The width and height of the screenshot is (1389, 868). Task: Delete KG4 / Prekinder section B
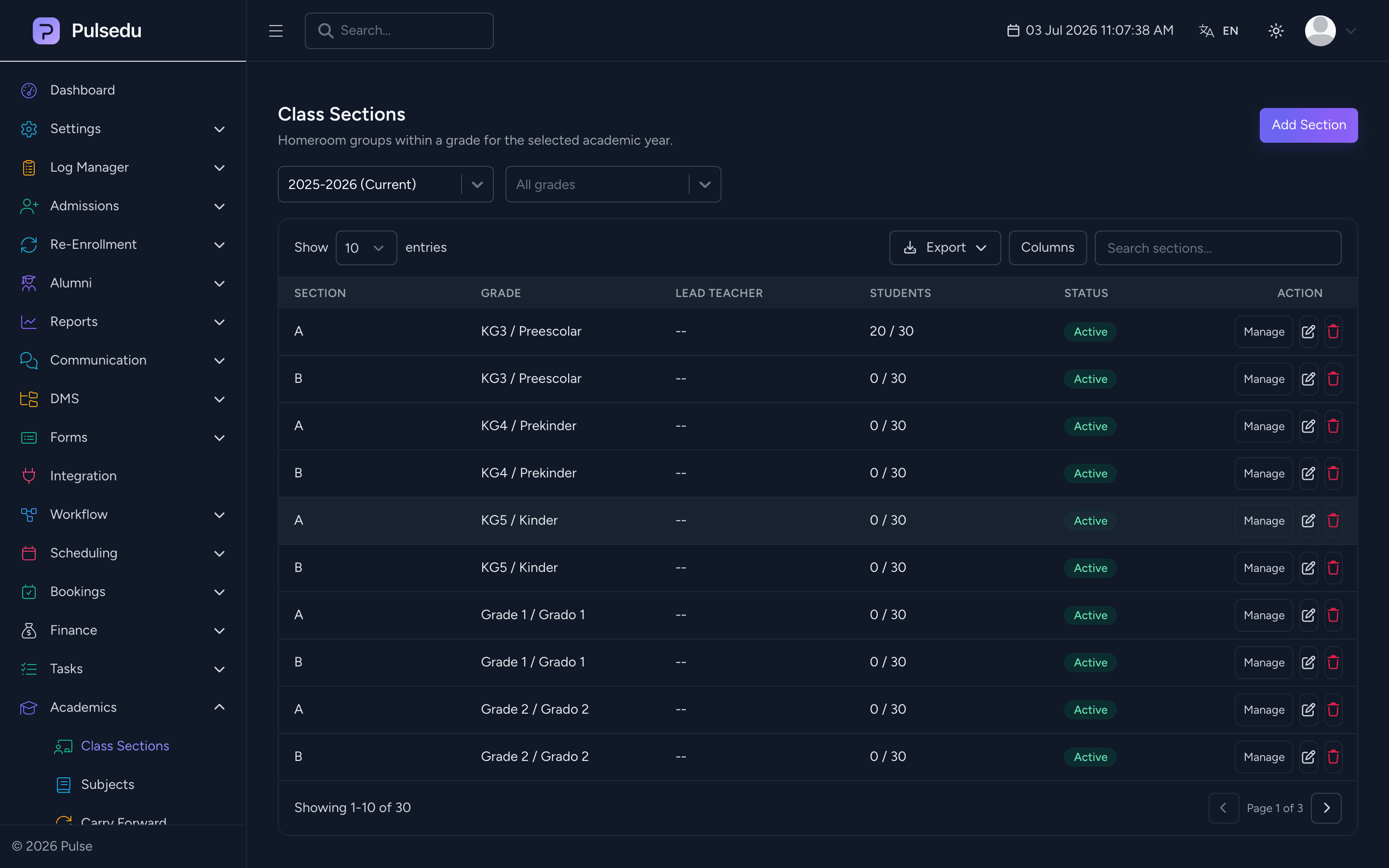click(1333, 474)
